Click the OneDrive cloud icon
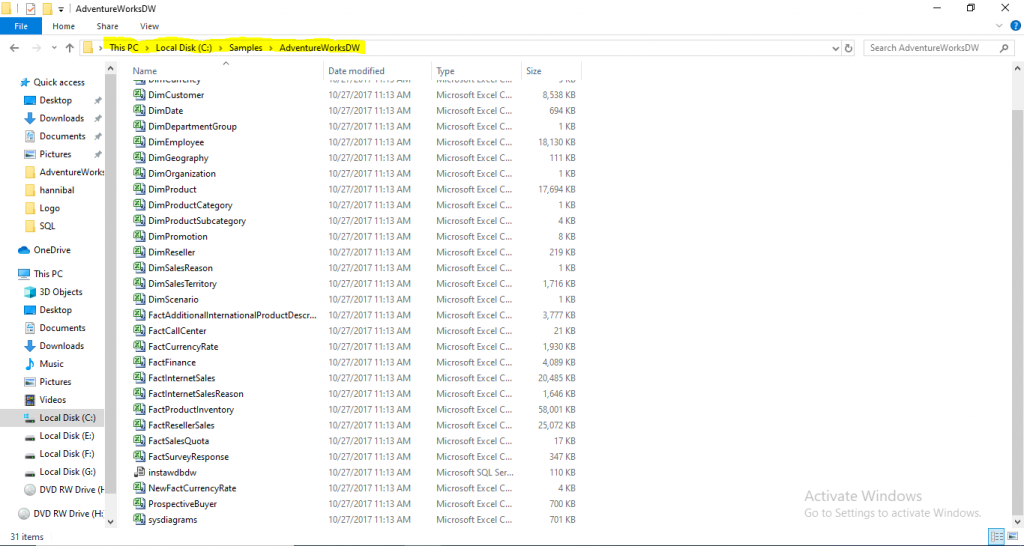This screenshot has height=546, width=1024. pyautogui.click(x=24, y=250)
